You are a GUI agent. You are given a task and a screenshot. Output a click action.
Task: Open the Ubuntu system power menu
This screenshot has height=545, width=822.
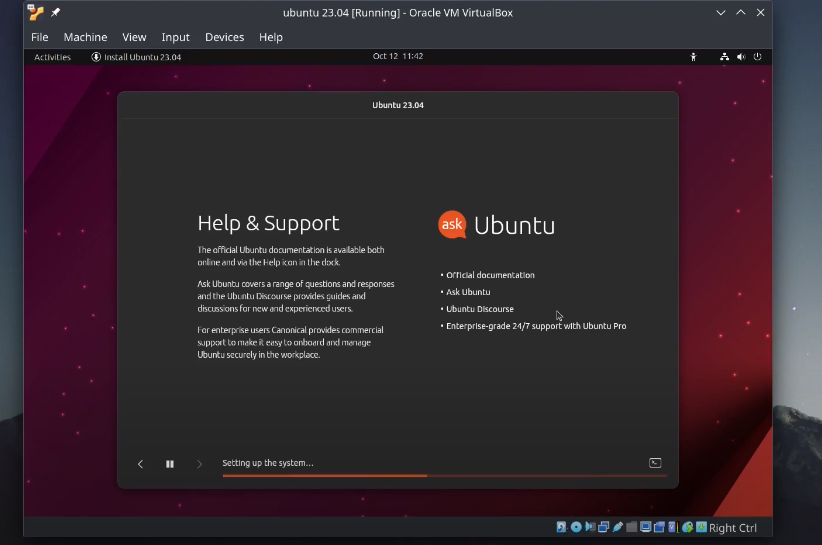pos(757,57)
